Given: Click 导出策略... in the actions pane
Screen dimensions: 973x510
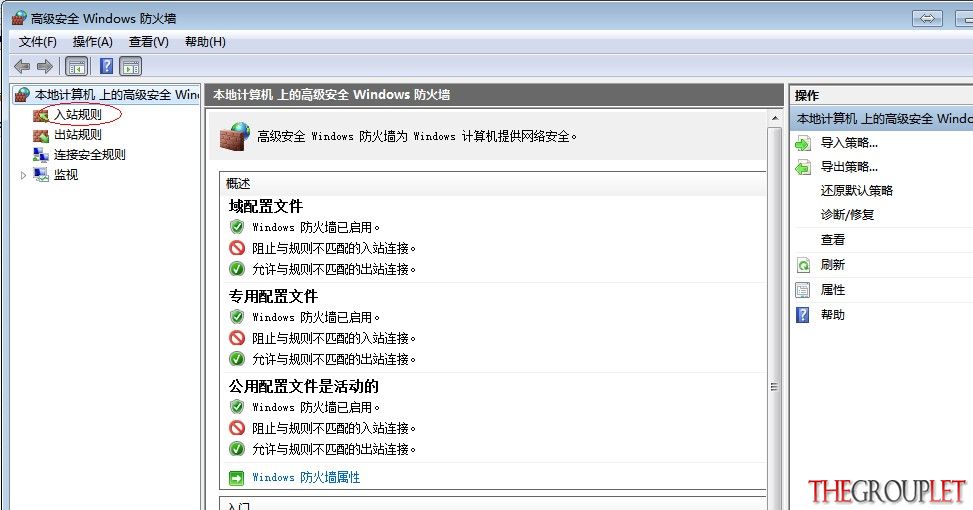Looking at the screenshot, I should pos(849,167).
